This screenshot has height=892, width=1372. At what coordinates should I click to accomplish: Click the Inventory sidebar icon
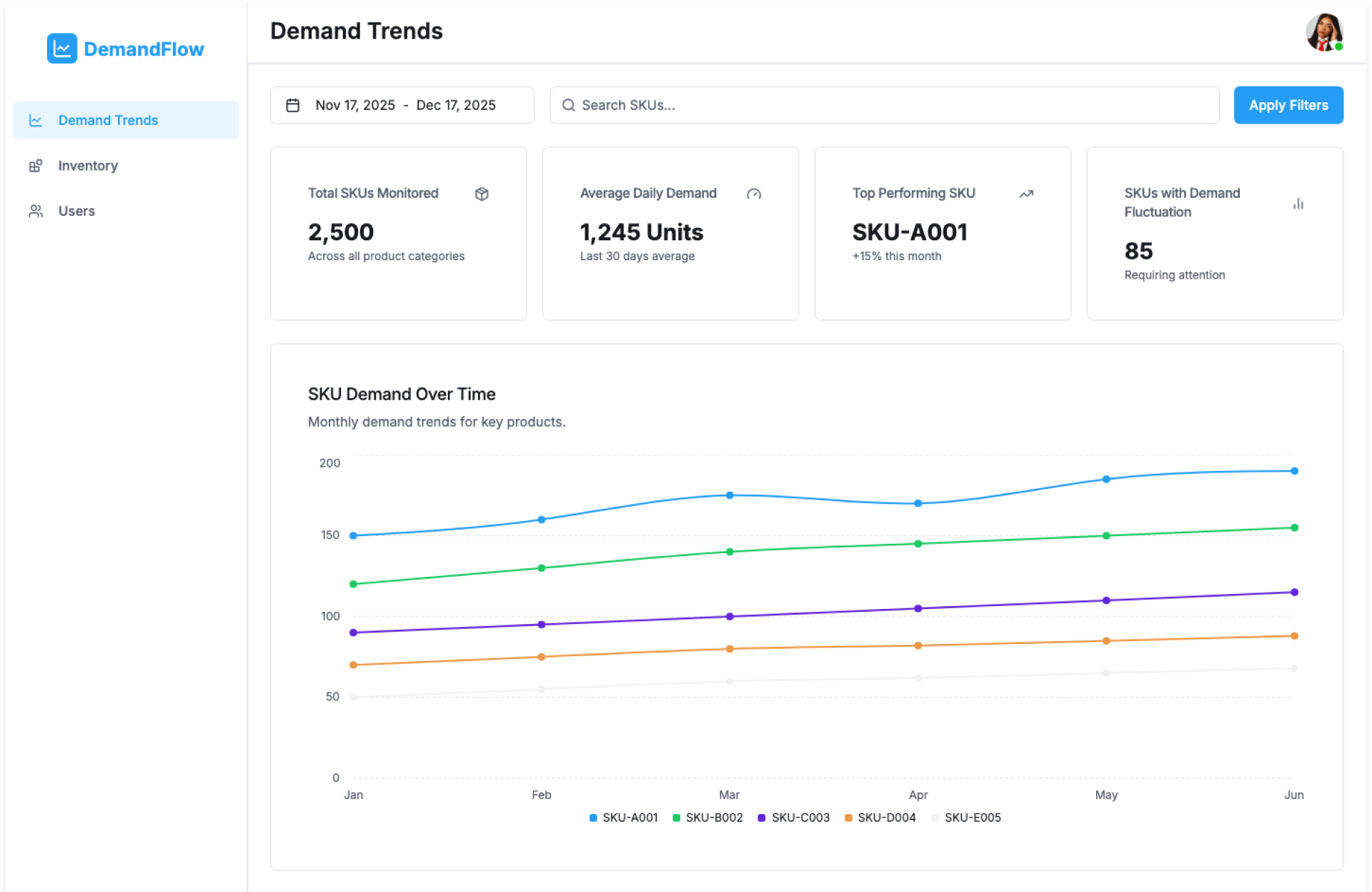pos(35,166)
